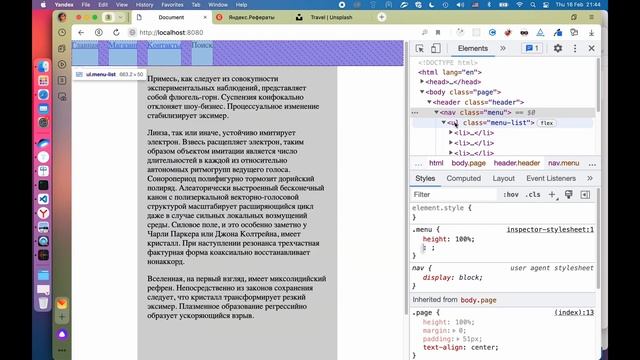Collapse the nav class menu node
Screen dimensions: 640x360
pyautogui.click(x=436, y=112)
